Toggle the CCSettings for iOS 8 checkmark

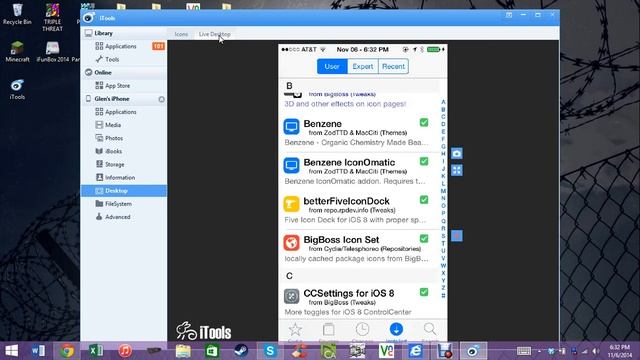click(424, 292)
